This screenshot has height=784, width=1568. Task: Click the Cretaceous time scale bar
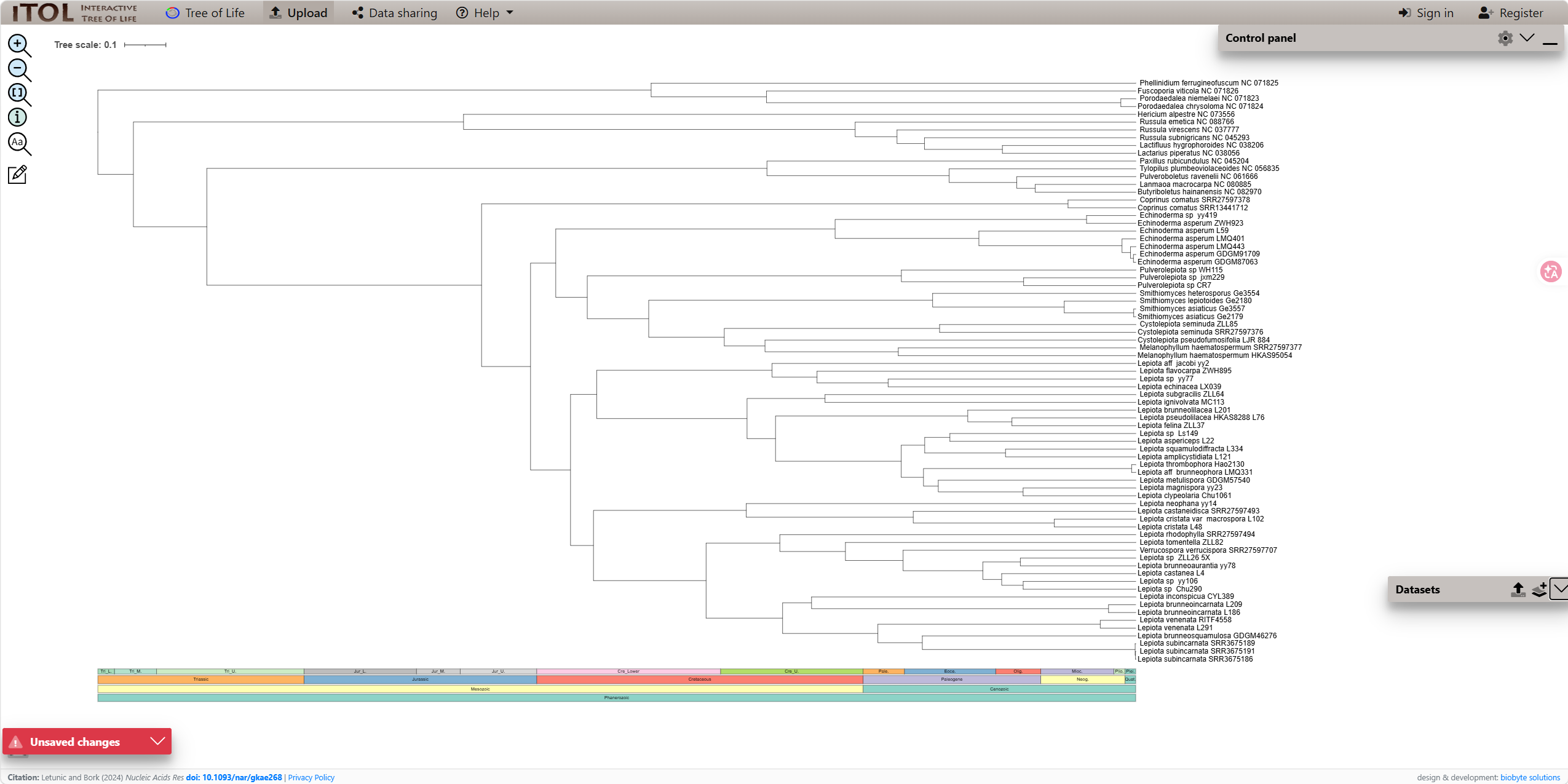[x=700, y=679]
